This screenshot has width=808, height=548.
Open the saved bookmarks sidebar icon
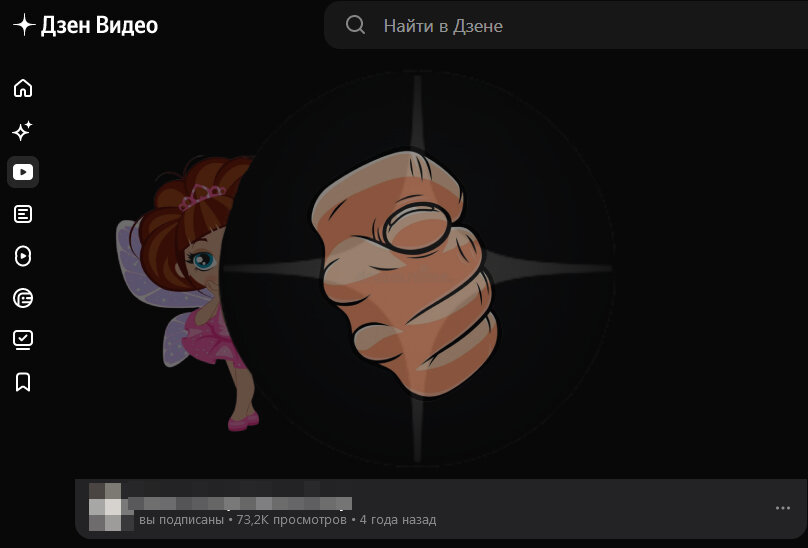23,382
